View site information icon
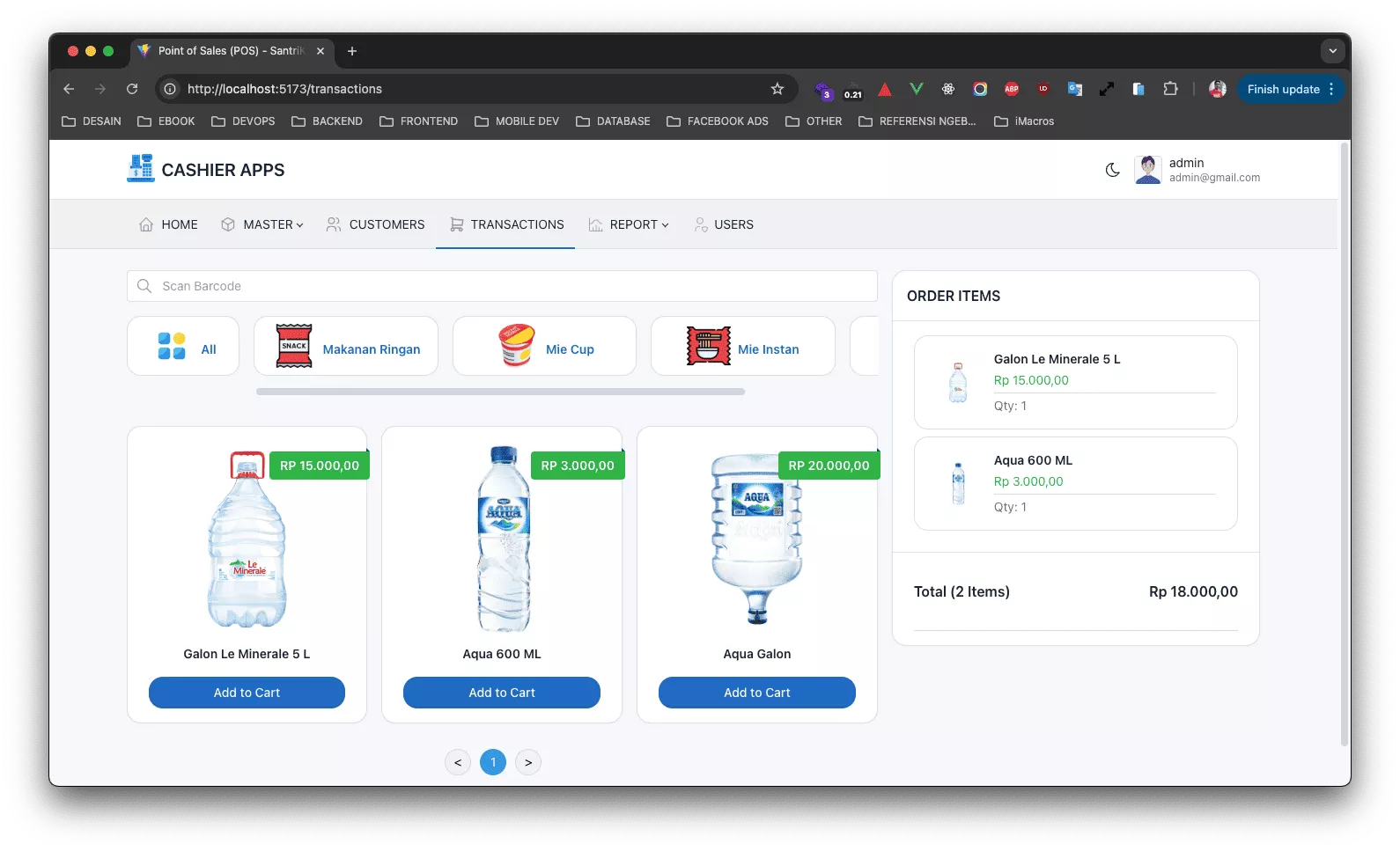The image size is (1400, 851). pyautogui.click(x=170, y=89)
